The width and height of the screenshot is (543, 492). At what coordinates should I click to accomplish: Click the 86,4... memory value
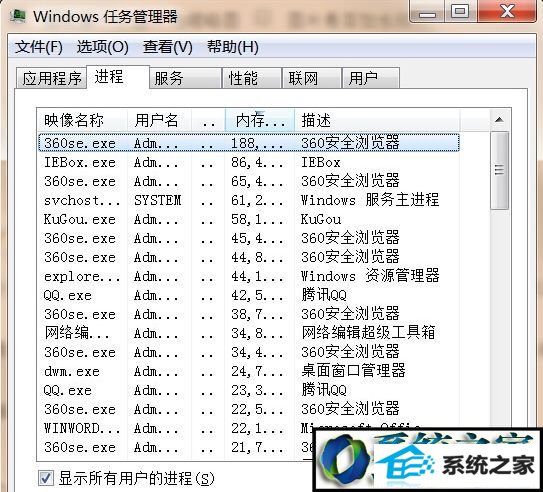257,162
